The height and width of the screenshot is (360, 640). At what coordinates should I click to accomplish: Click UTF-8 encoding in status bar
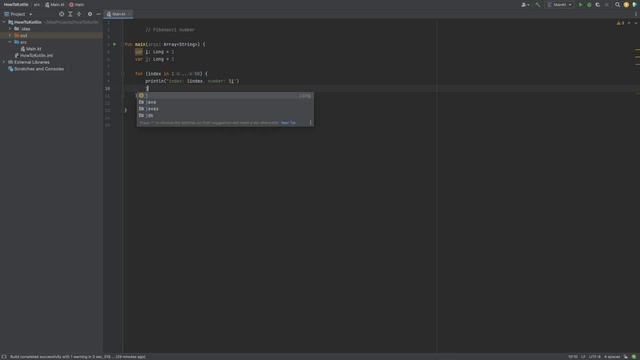(594, 357)
